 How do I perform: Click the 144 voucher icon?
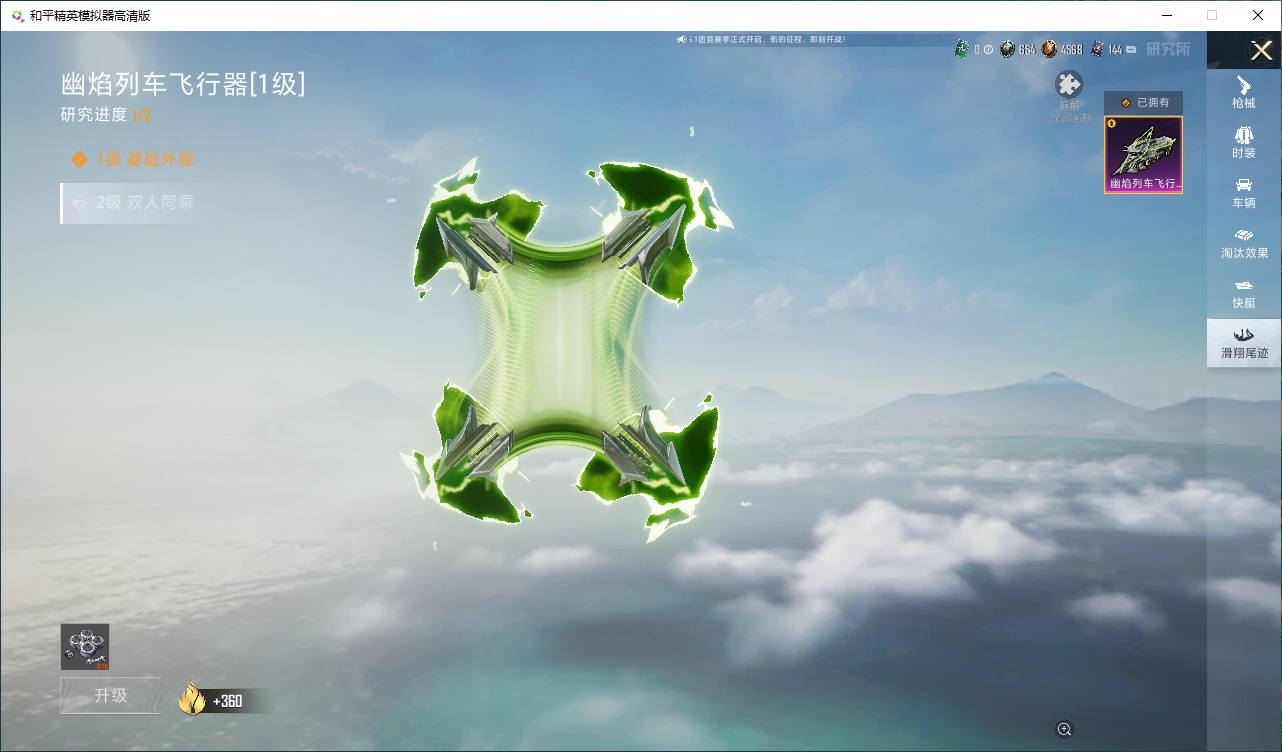[1097, 49]
